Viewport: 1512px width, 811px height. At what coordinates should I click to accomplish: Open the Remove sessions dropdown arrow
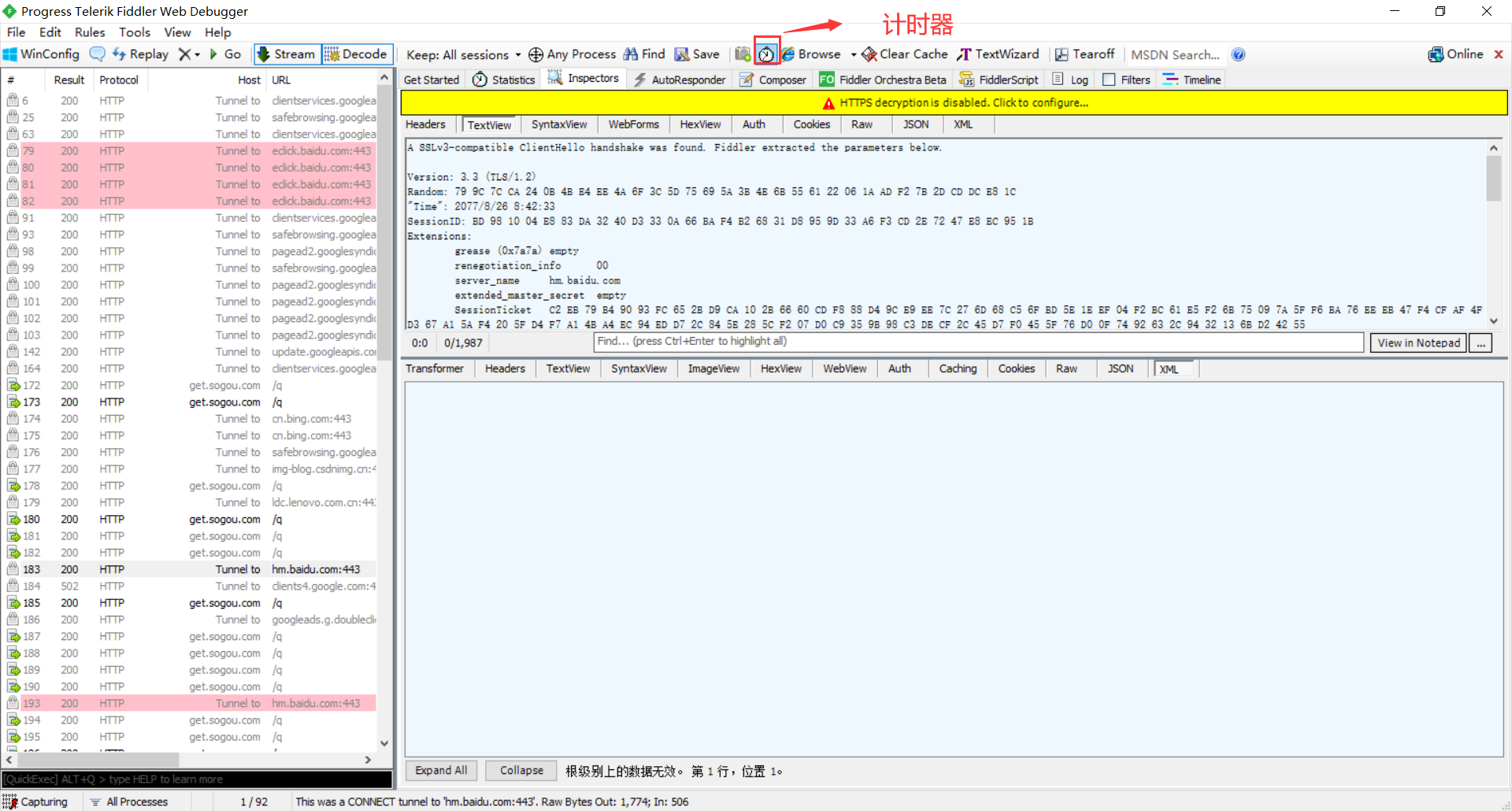click(x=197, y=55)
